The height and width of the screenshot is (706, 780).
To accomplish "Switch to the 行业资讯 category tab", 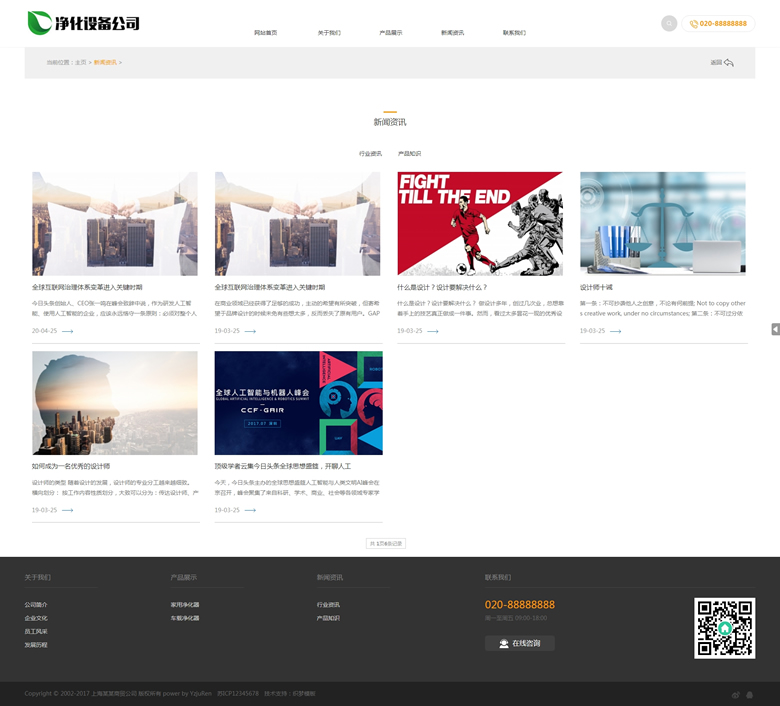I will (x=370, y=154).
